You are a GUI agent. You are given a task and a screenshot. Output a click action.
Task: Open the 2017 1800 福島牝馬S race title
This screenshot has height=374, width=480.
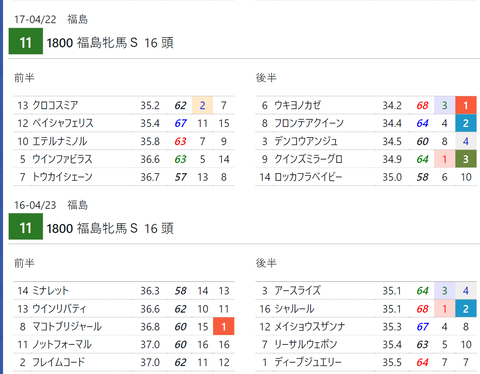[x=110, y=43]
